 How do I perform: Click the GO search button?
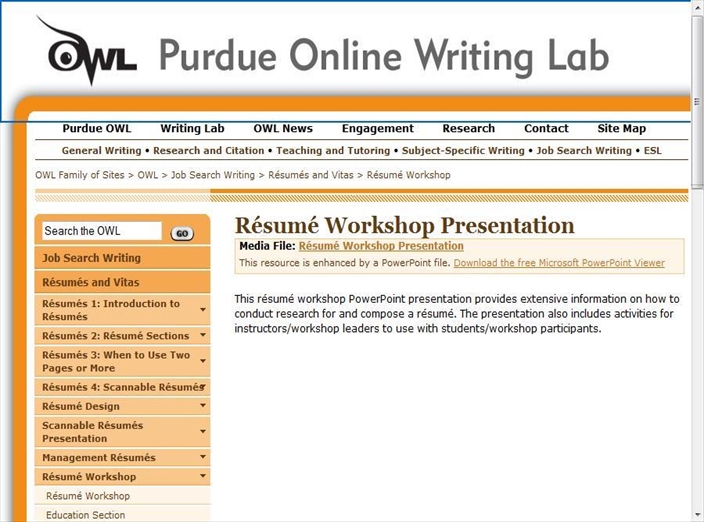tap(182, 233)
